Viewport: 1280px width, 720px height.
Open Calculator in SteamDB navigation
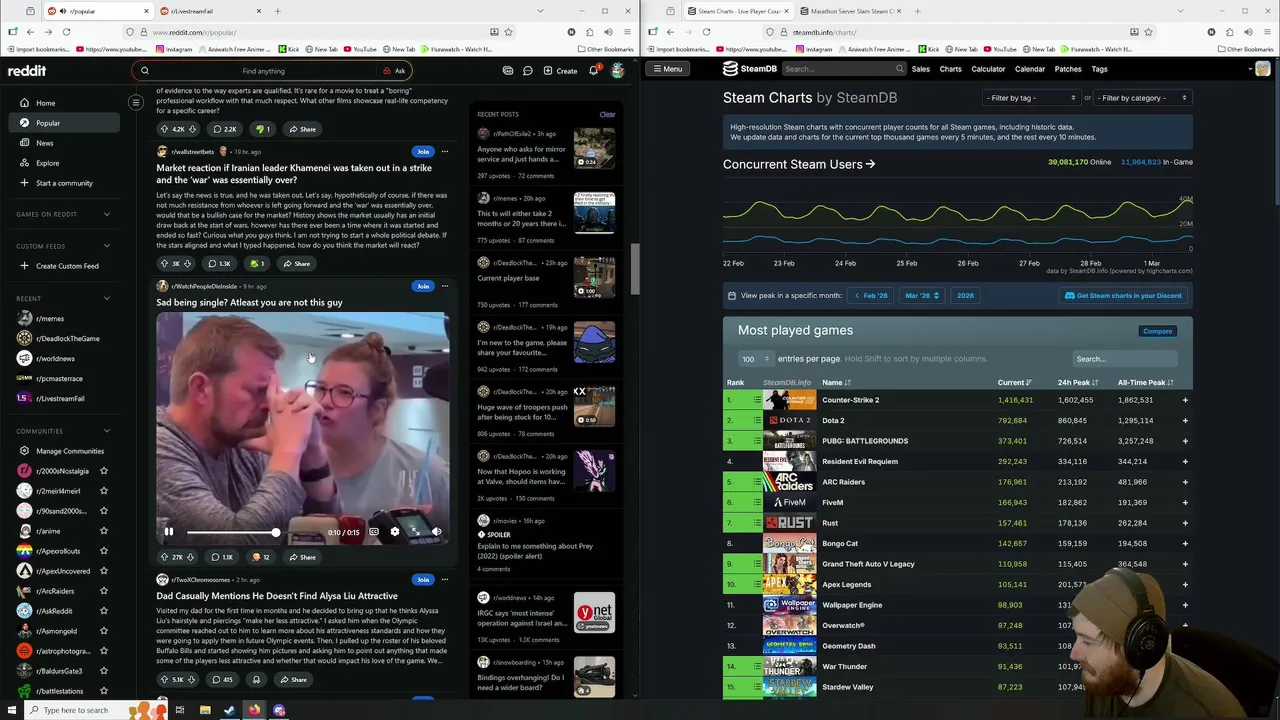click(988, 69)
